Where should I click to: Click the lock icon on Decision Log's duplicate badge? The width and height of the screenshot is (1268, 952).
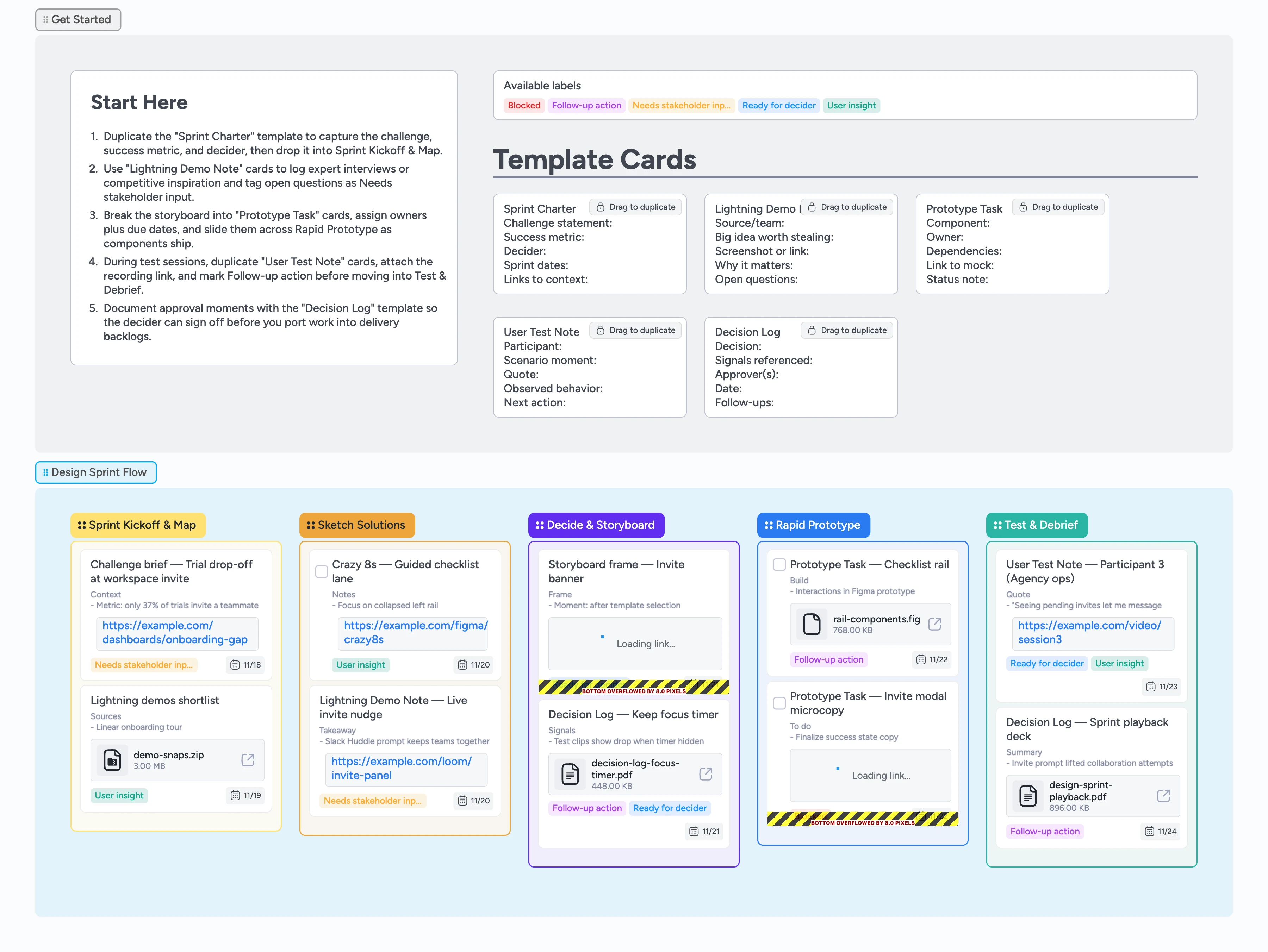812,330
